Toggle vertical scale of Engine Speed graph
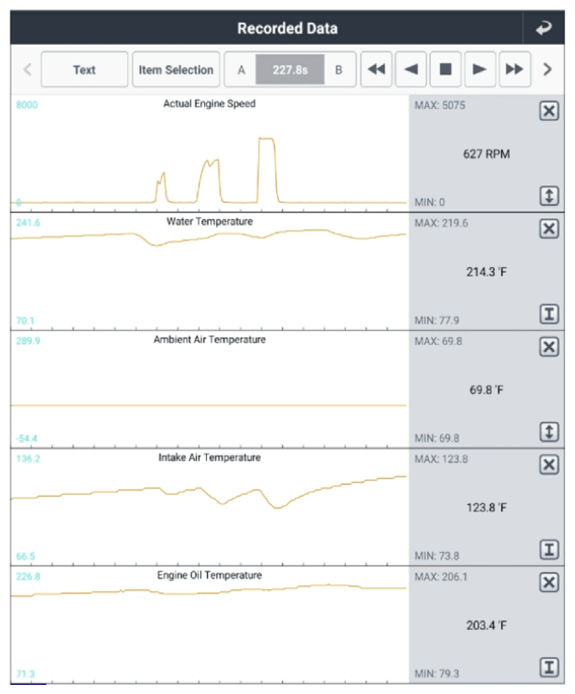Viewport: 575px width, 694px height. coord(549,196)
